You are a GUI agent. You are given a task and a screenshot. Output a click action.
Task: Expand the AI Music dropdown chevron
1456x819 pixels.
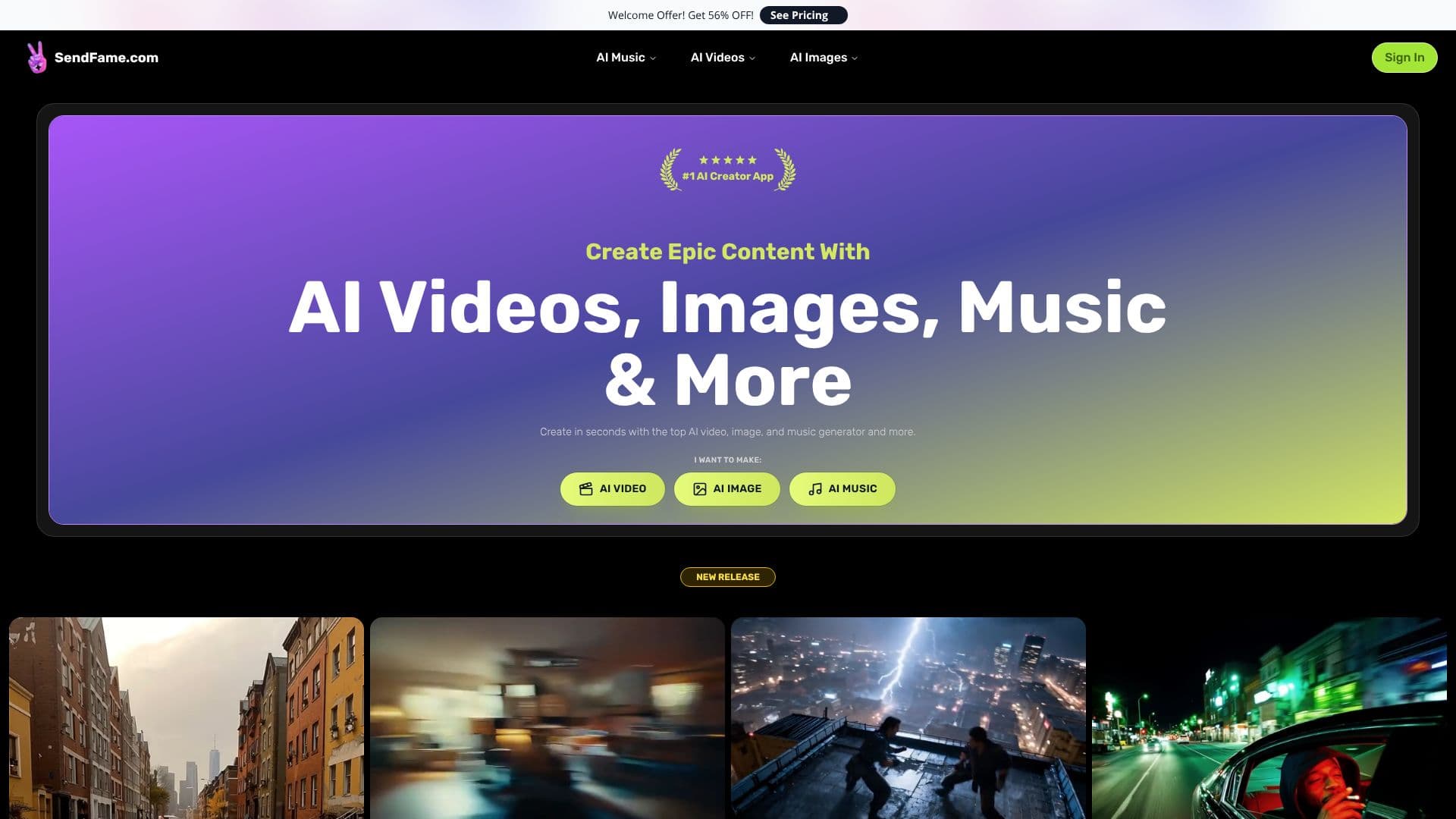[x=653, y=58]
